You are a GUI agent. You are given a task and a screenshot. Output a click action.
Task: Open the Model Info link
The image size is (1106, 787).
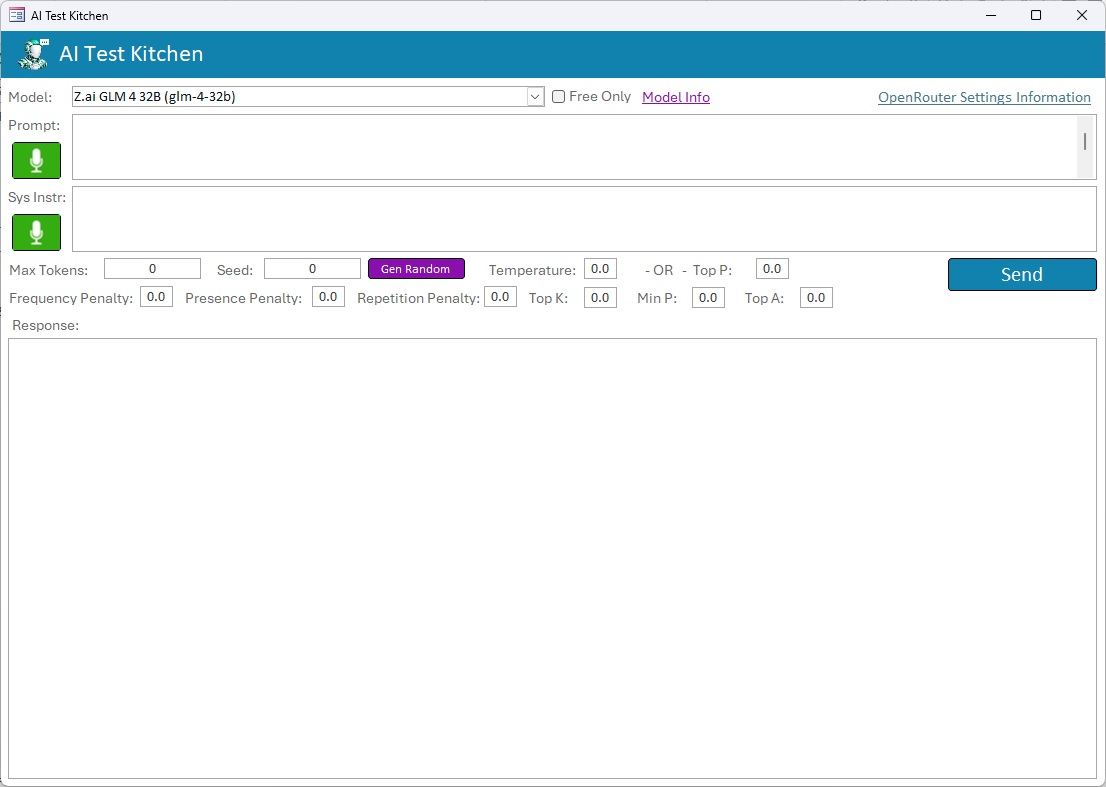[x=675, y=97]
